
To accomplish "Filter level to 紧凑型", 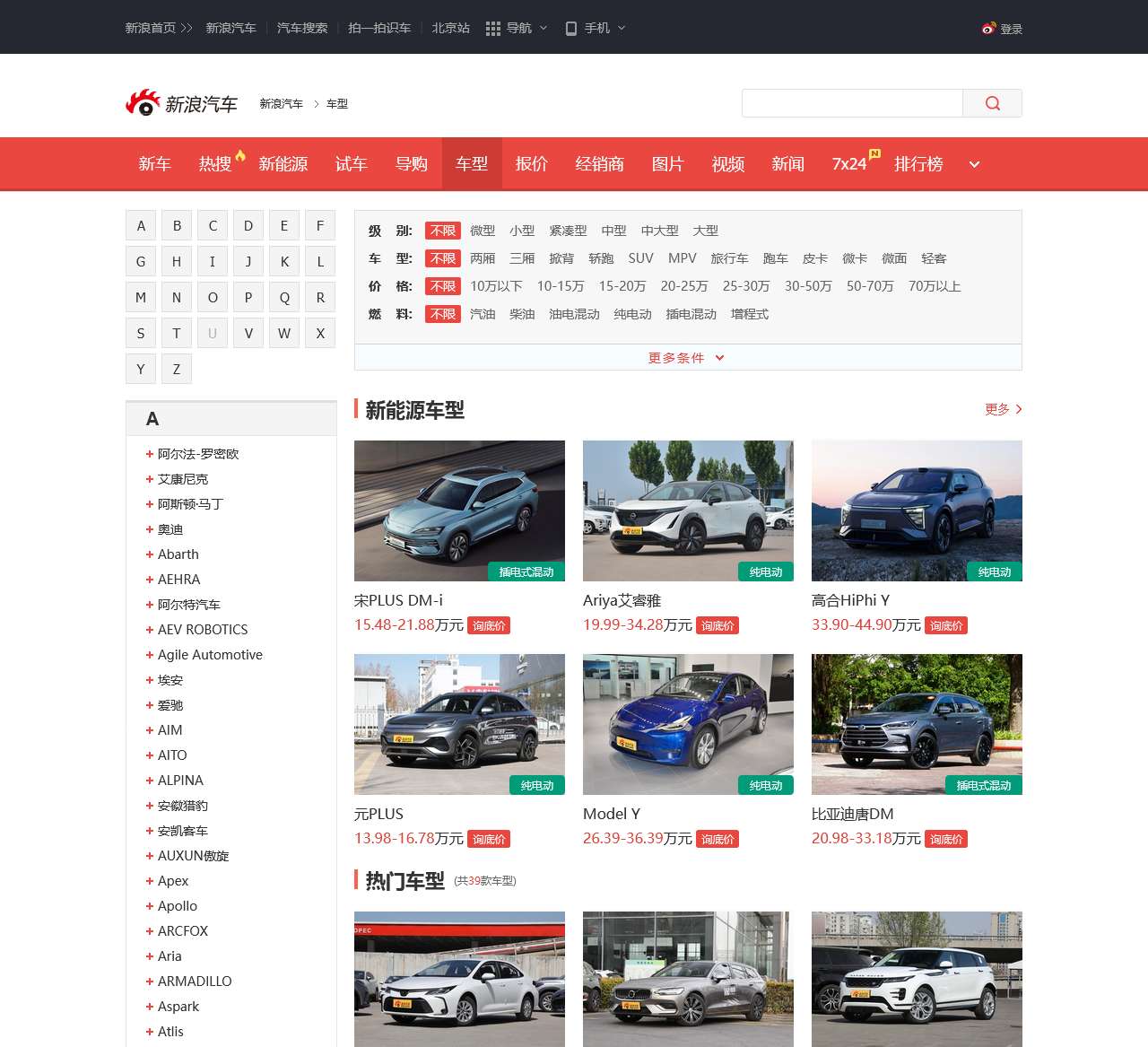I will 568,231.
